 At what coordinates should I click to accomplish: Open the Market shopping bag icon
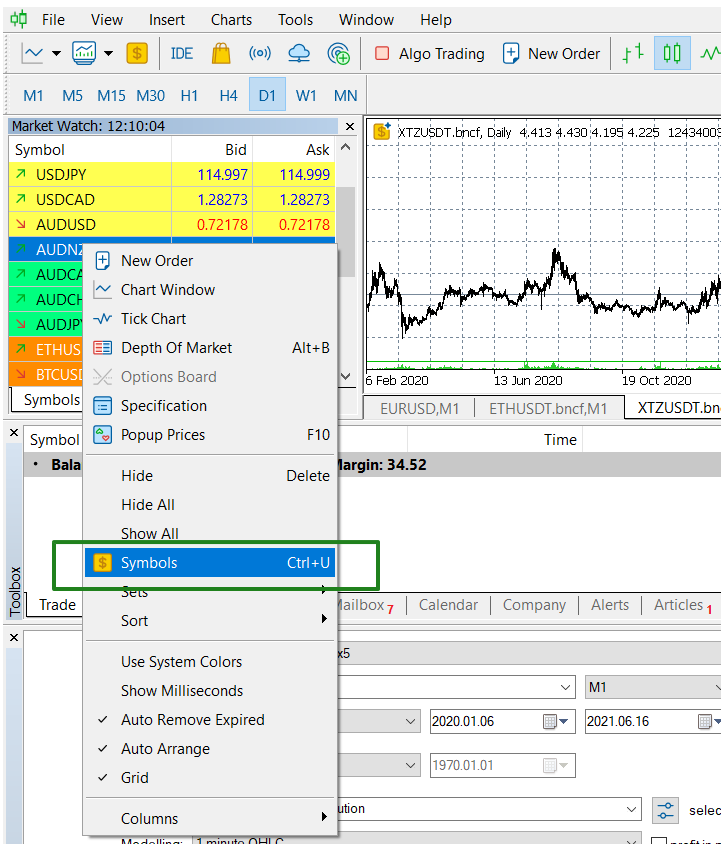(x=221, y=54)
